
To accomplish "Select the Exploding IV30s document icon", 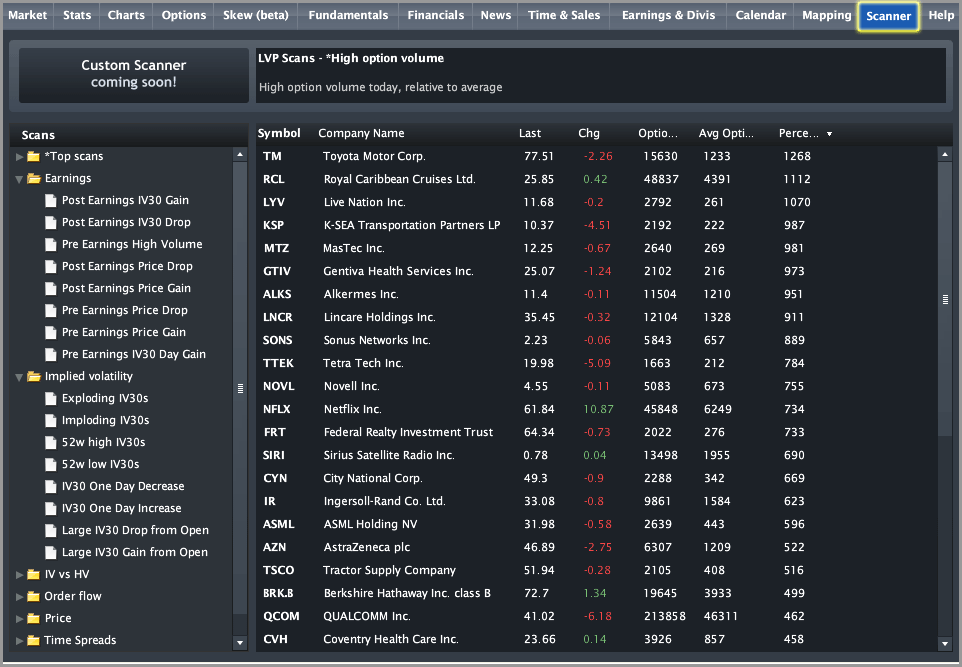I will coord(51,398).
